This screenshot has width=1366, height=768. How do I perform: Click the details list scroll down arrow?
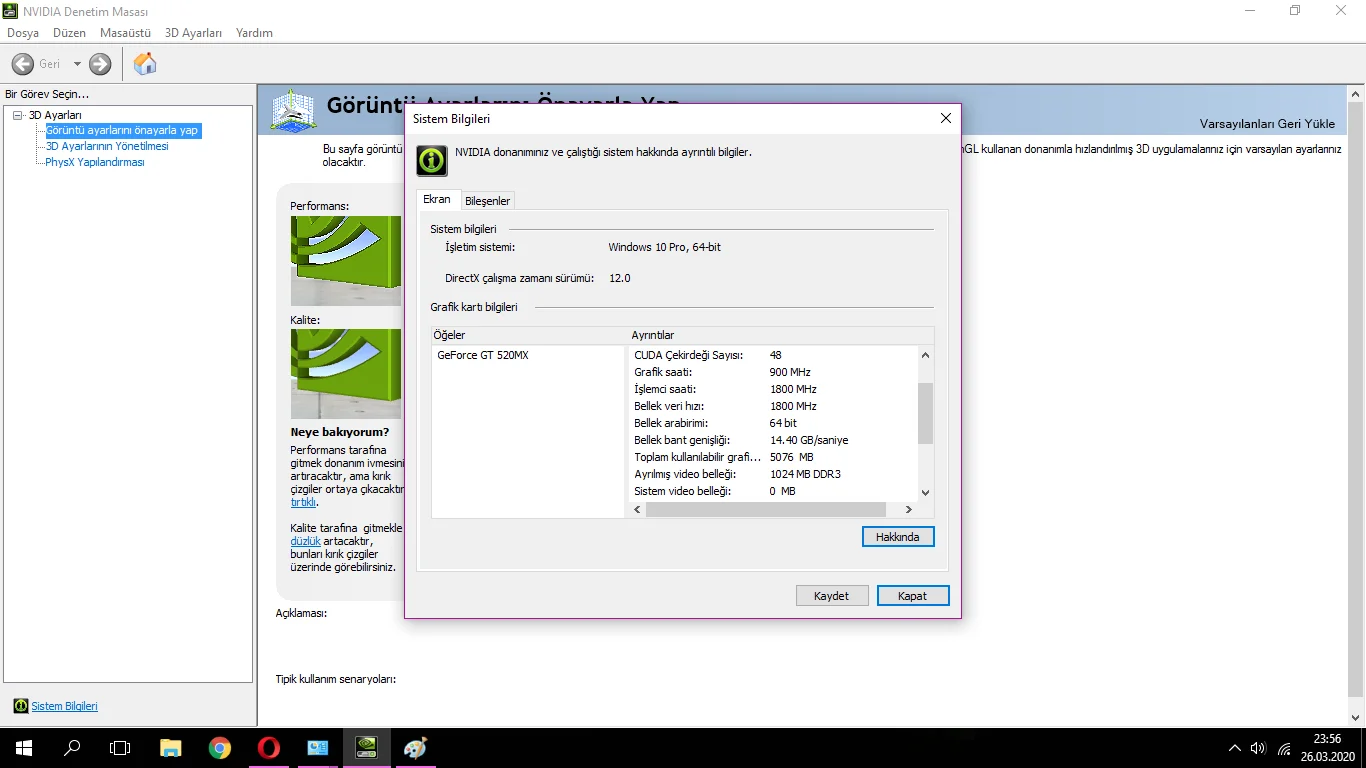(925, 492)
